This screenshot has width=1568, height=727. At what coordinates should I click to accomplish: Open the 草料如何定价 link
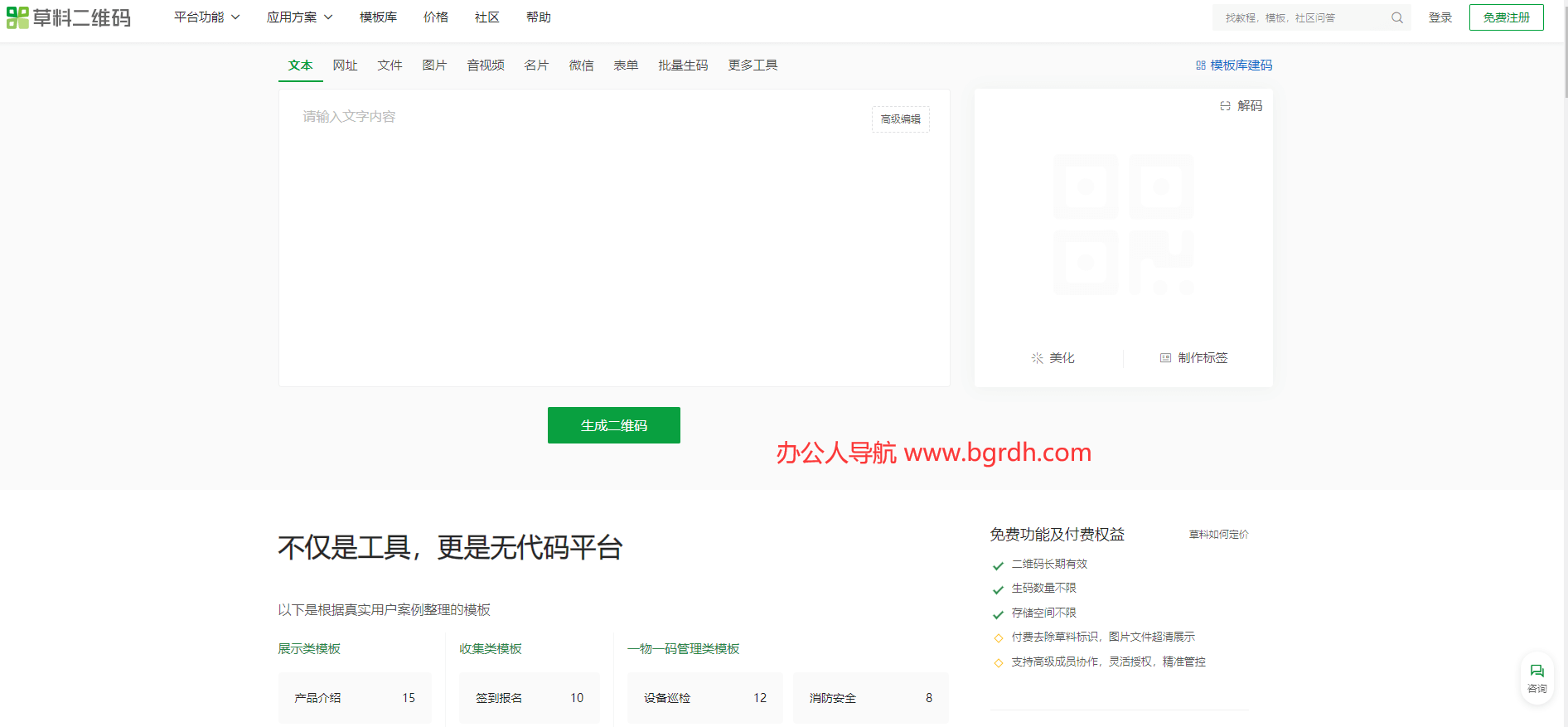1218,535
